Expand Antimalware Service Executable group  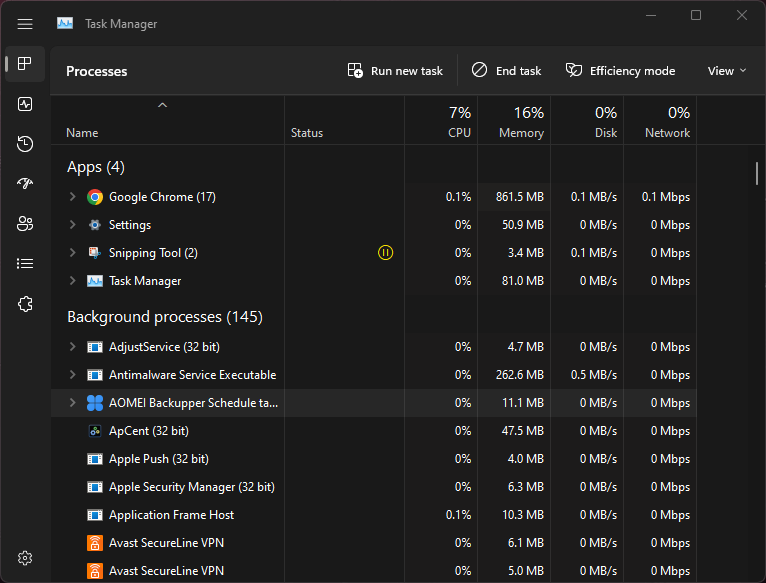click(72, 374)
